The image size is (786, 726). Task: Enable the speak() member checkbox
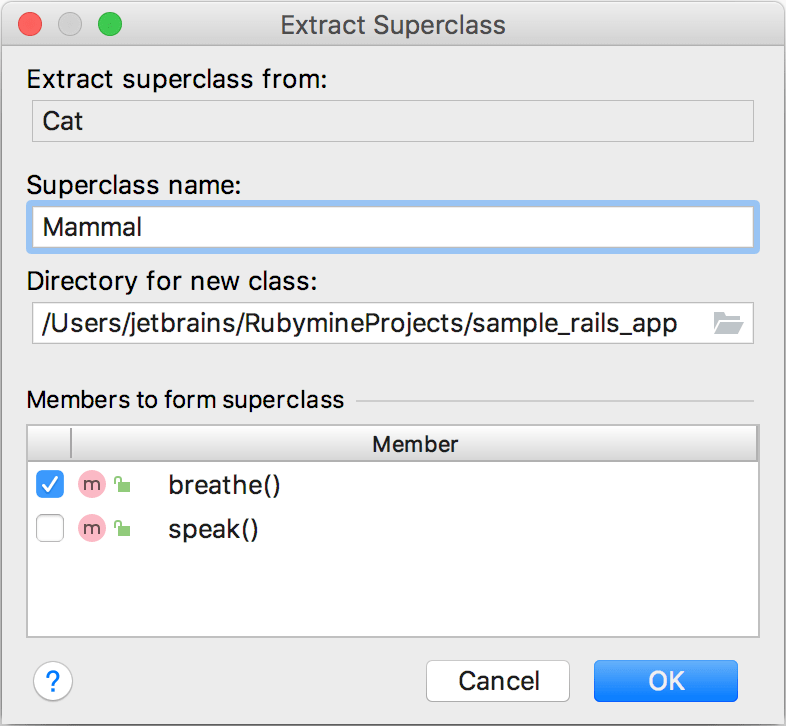pyautogui.click(x=50, y=529)
